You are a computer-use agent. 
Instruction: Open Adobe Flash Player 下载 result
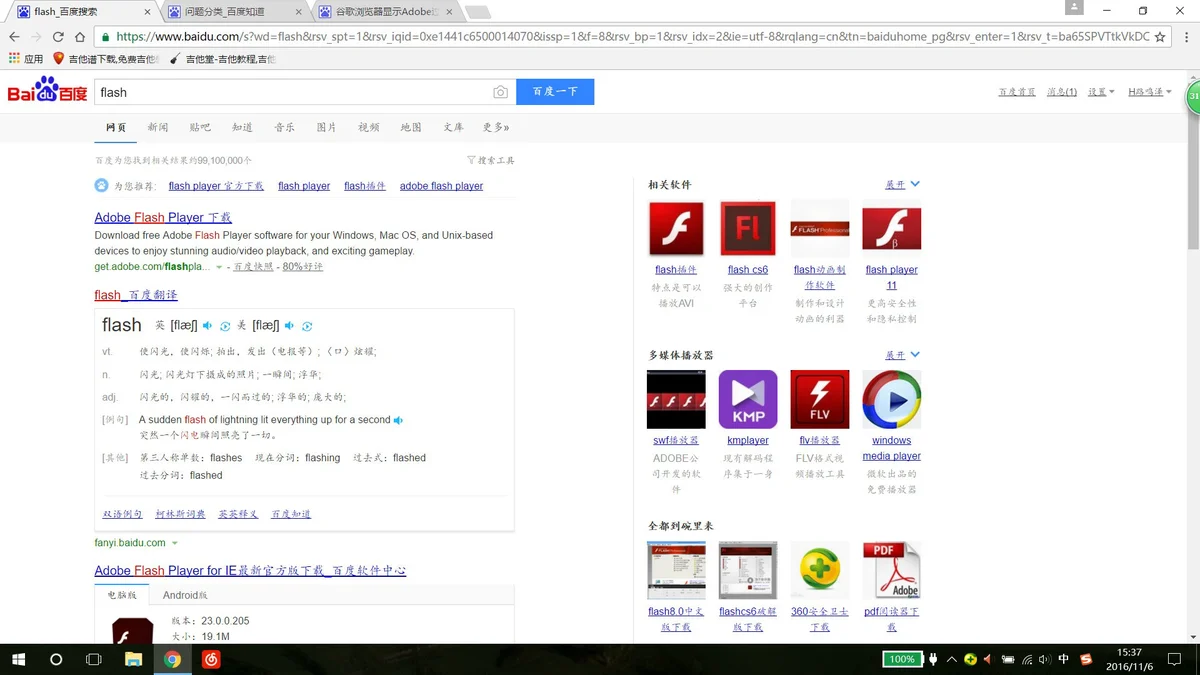point(163,217)
